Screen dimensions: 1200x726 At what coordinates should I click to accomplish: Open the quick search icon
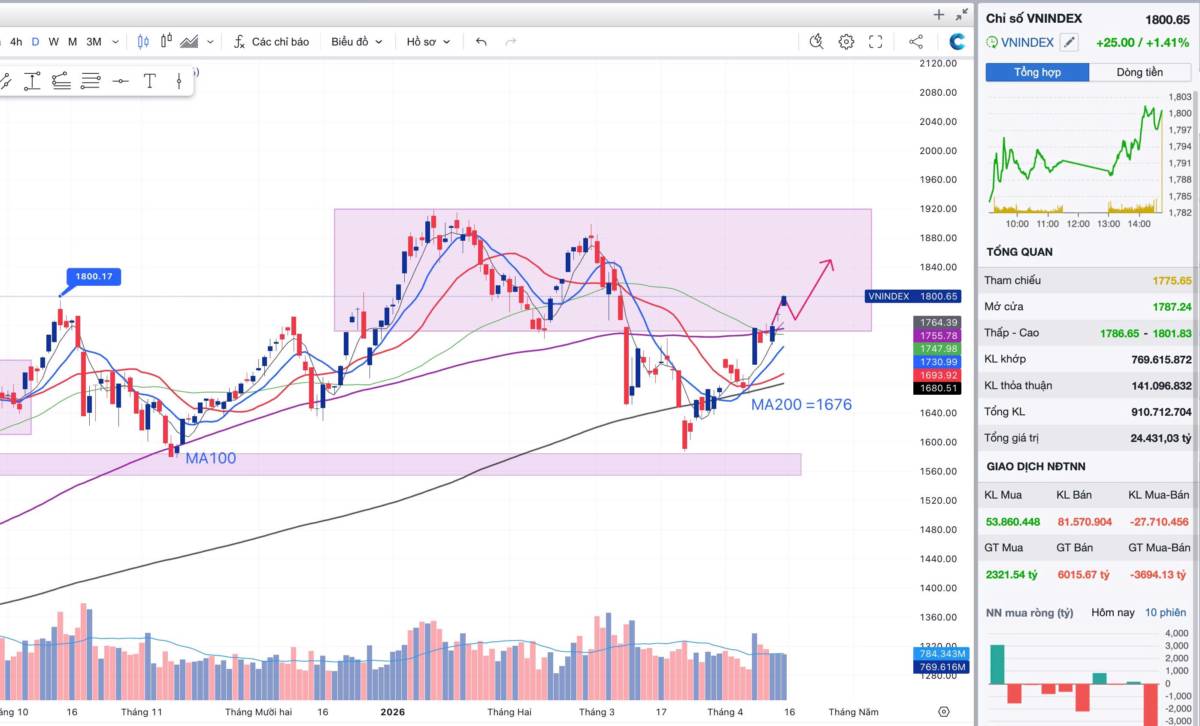(x=816, y=41)
